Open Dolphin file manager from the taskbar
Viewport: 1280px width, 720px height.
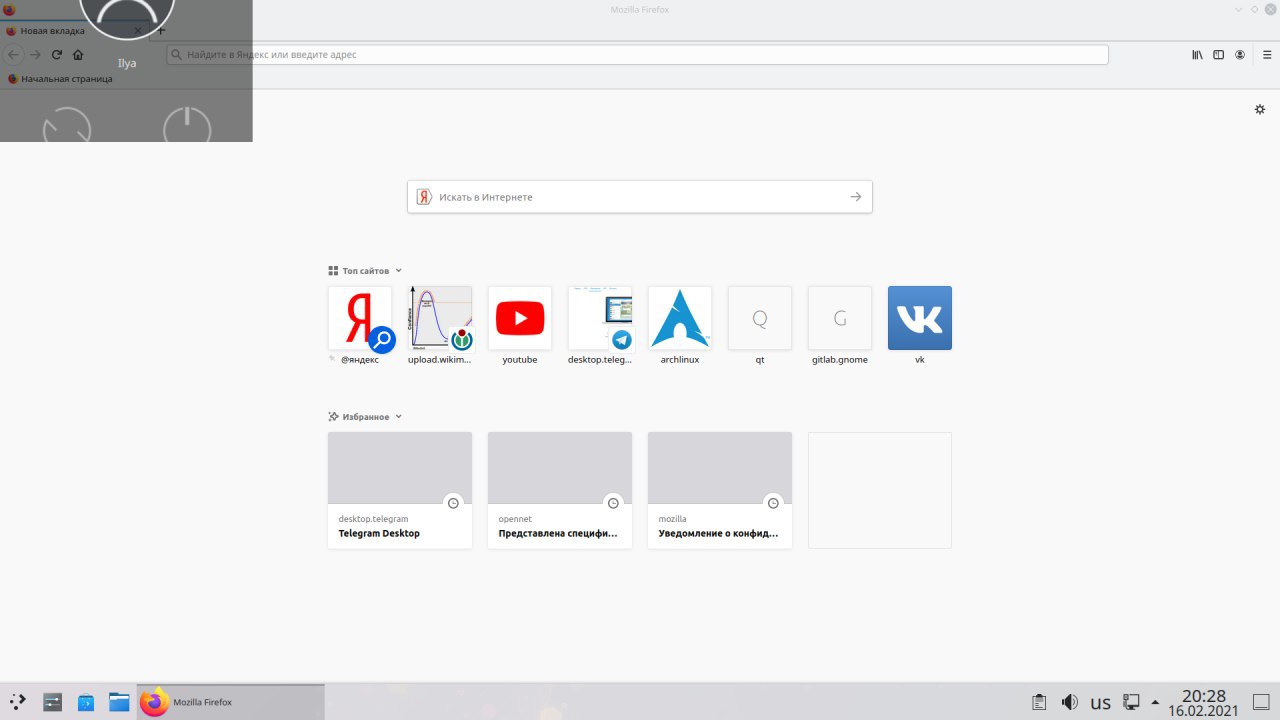click(119, 702)
